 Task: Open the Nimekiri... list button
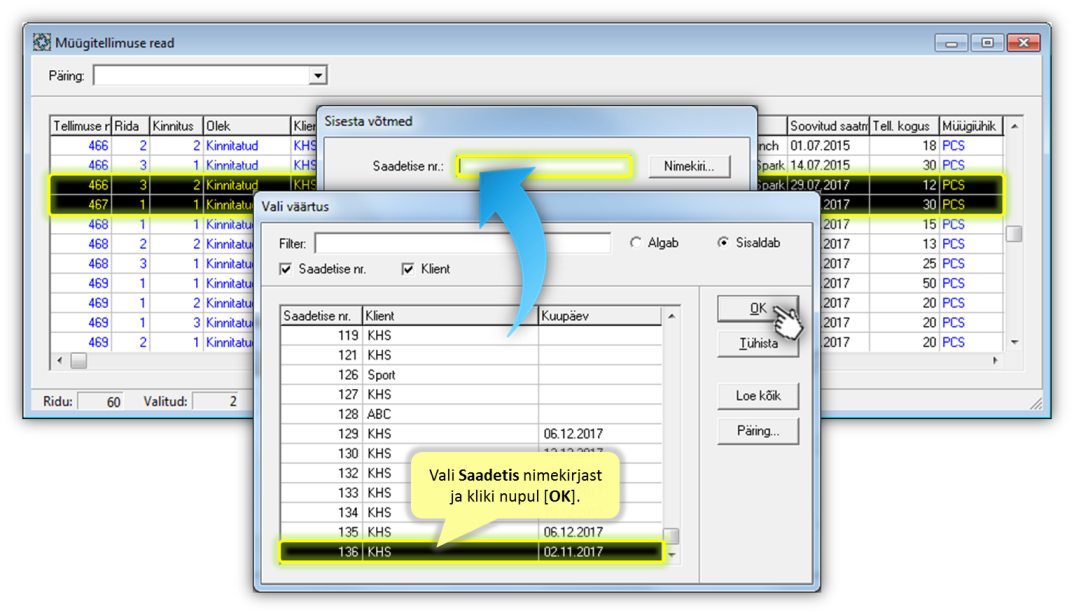click(688, 166)
